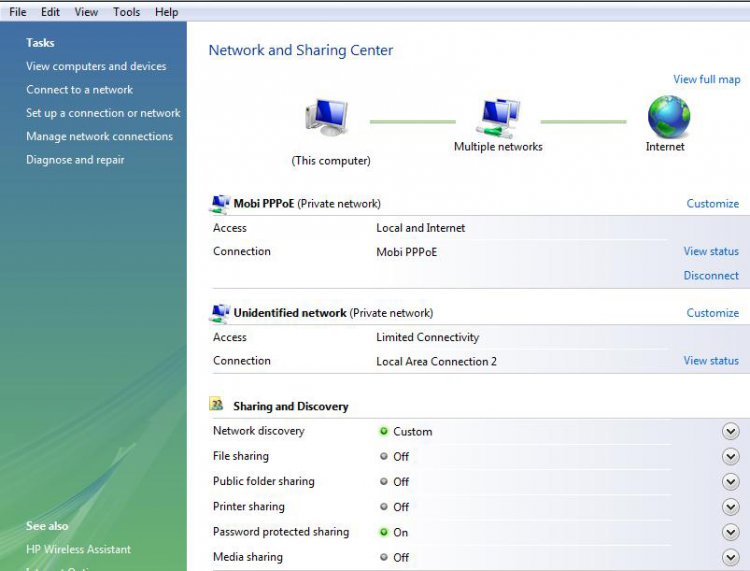Click the Internet globe icon
The height and width of the screenshot is (571, 750).
[x=669, y=116]
